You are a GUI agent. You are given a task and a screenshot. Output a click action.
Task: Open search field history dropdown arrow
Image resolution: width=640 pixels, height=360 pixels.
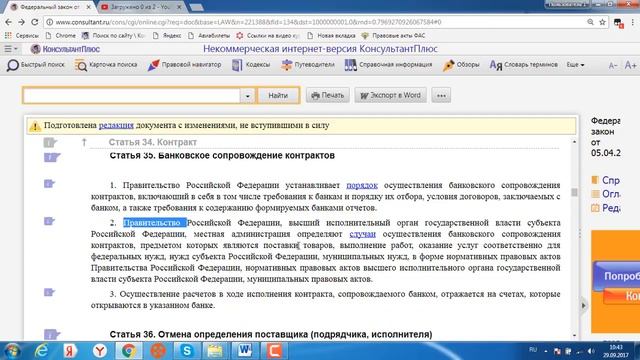click(x=247, y=96)
